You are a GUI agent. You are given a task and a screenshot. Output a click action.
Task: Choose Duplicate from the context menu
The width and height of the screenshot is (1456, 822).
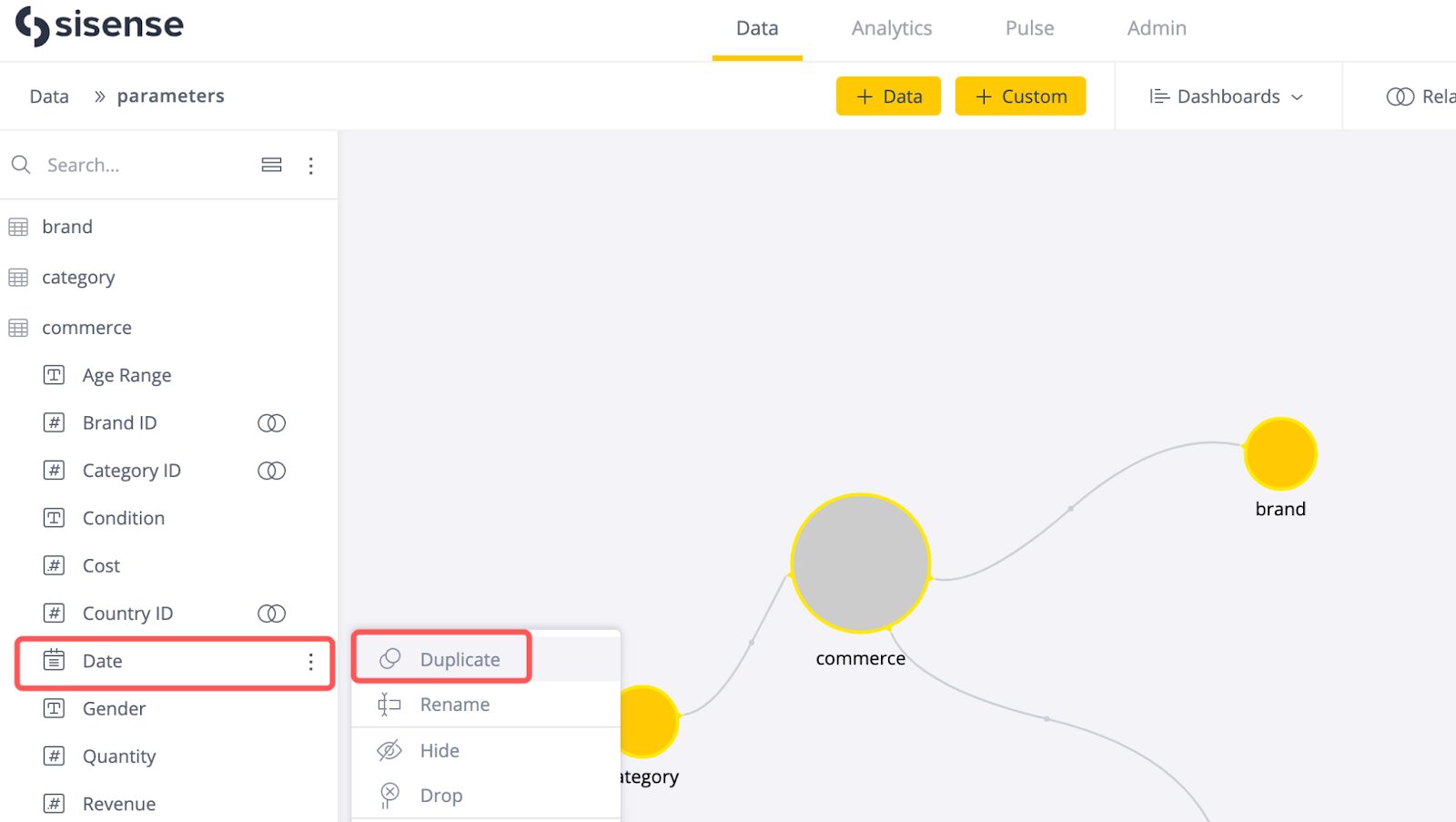pos(460,659)
